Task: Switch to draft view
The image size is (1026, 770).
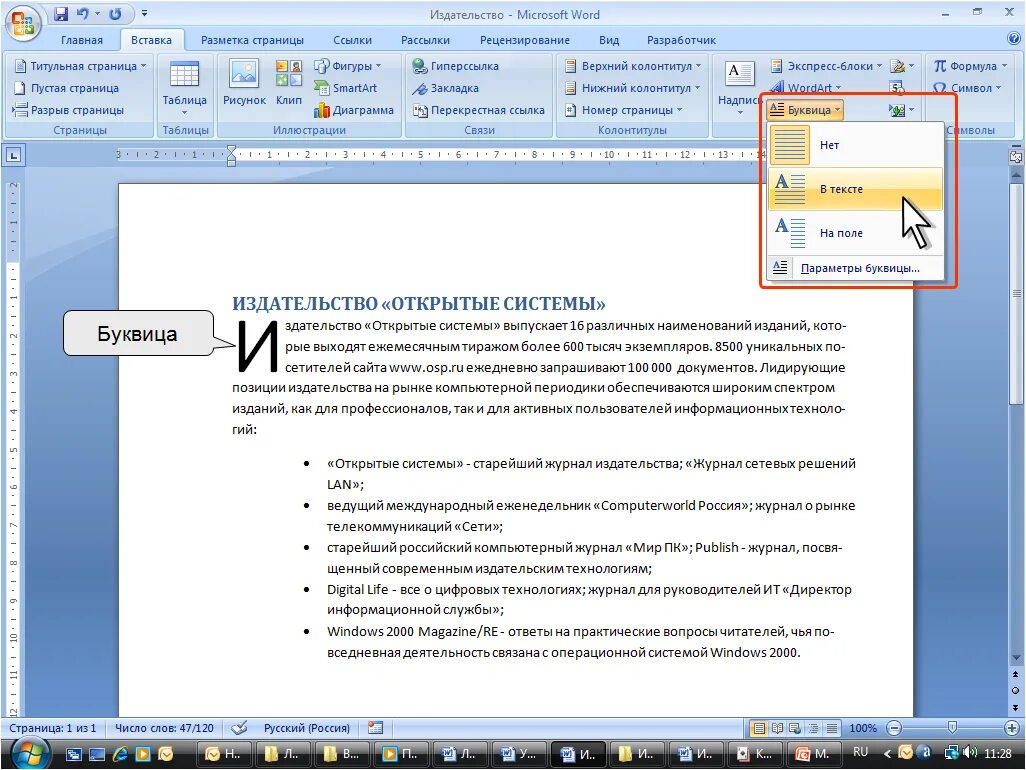Action: point(832,728)
